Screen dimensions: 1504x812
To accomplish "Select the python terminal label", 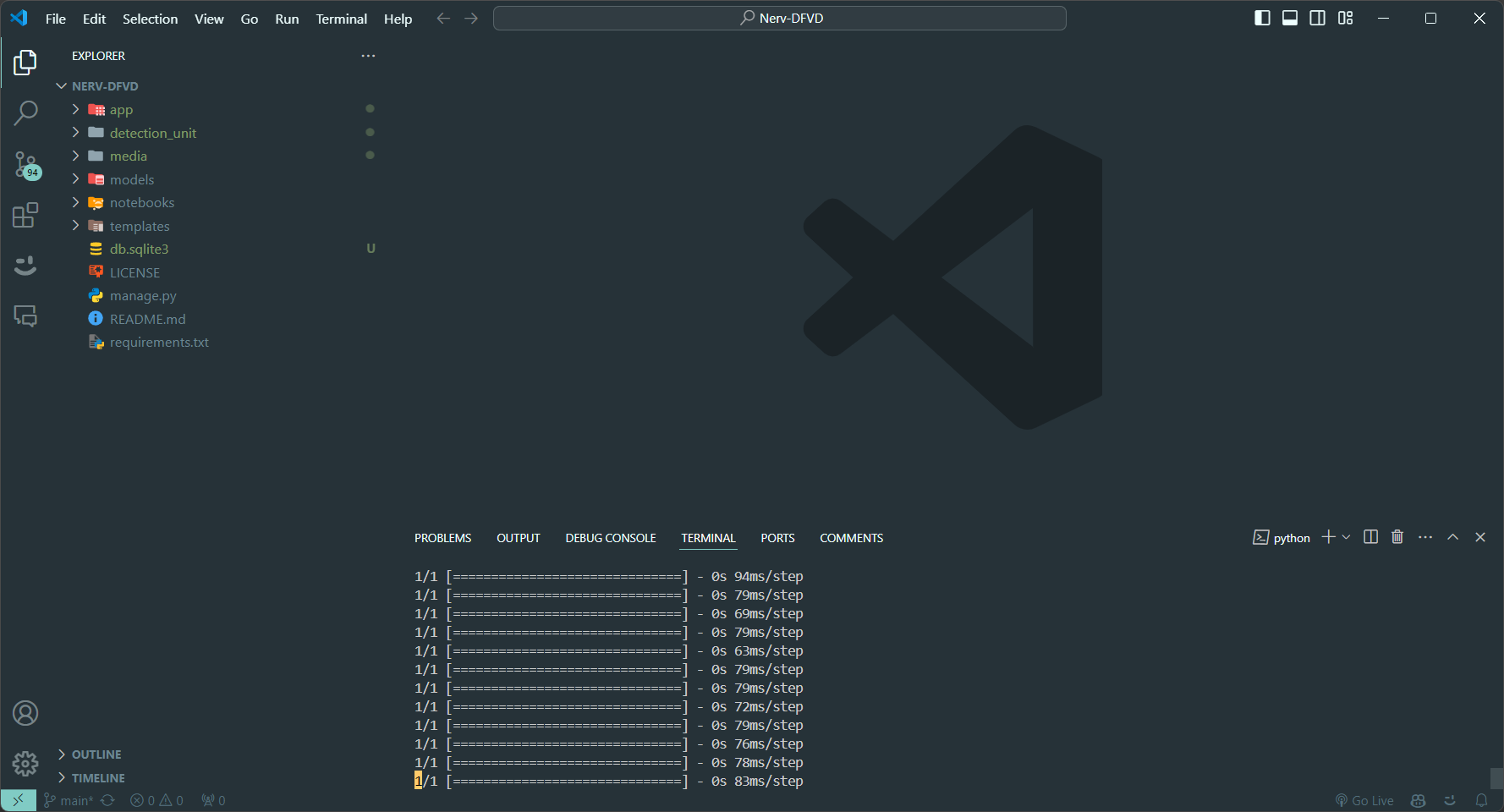I will (x=1282, y=537).
